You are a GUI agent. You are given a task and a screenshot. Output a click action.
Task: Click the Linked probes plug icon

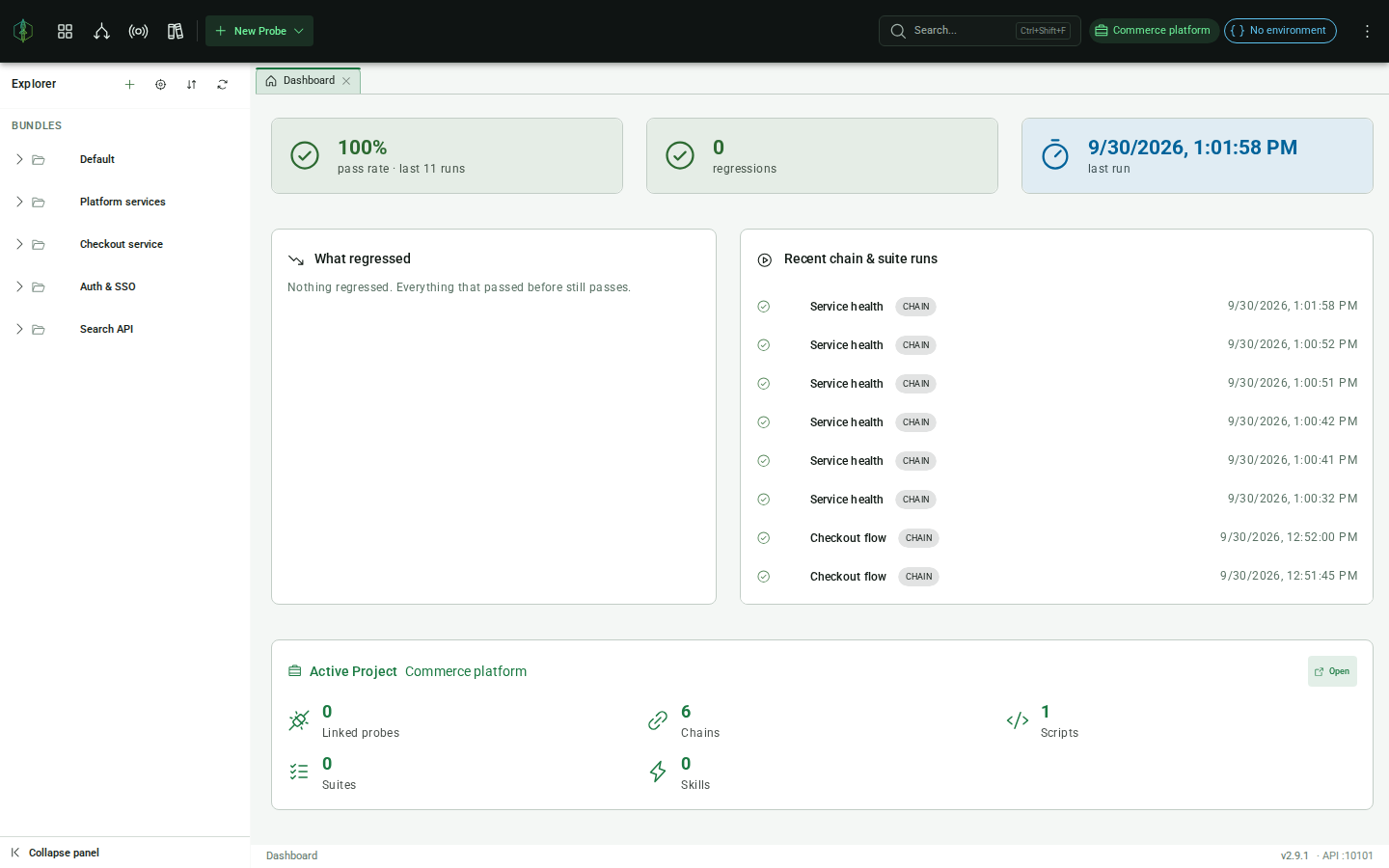click(299, 720)
